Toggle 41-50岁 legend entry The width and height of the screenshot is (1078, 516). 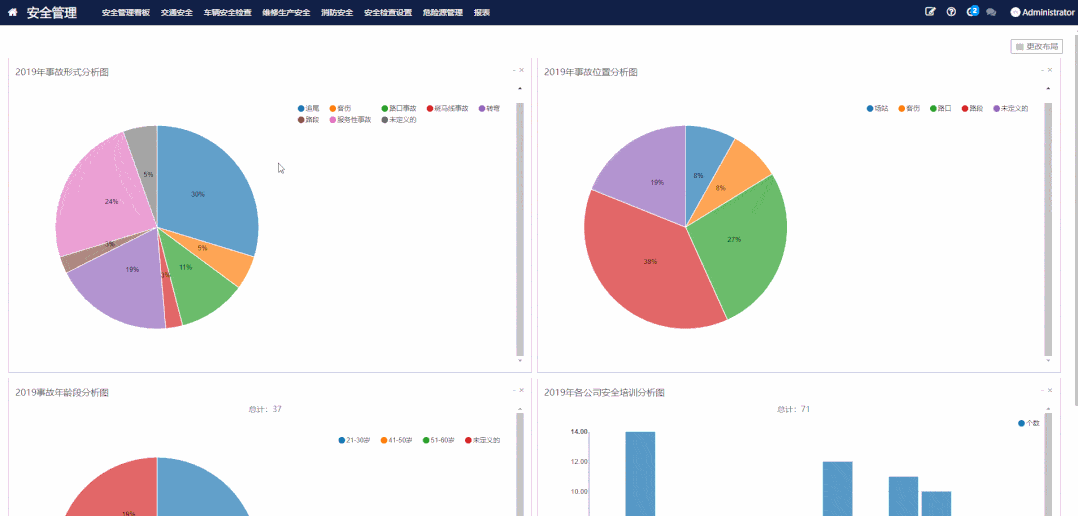[397, 440]
